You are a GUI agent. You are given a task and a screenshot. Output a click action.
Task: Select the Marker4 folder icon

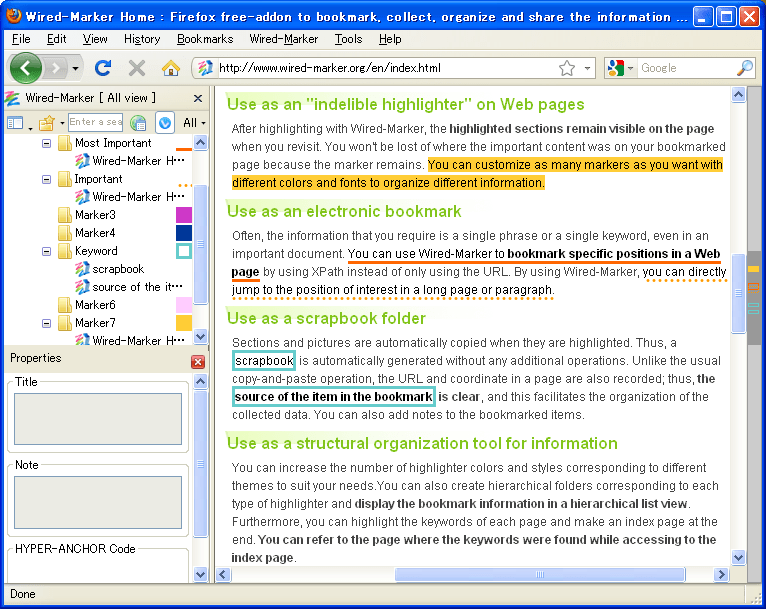click(x=64, y=233)
